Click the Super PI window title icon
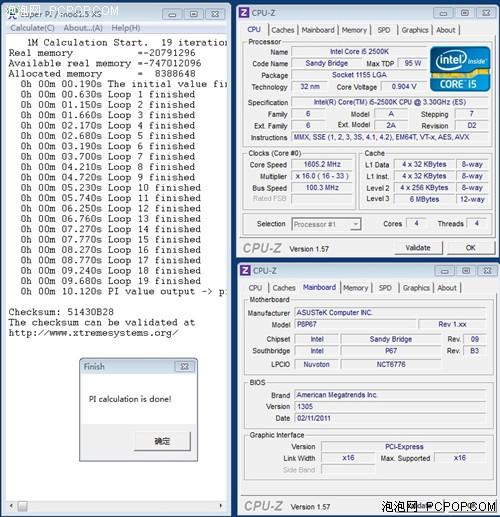This screenshot has width=500, height=517. tap(12, 13)
